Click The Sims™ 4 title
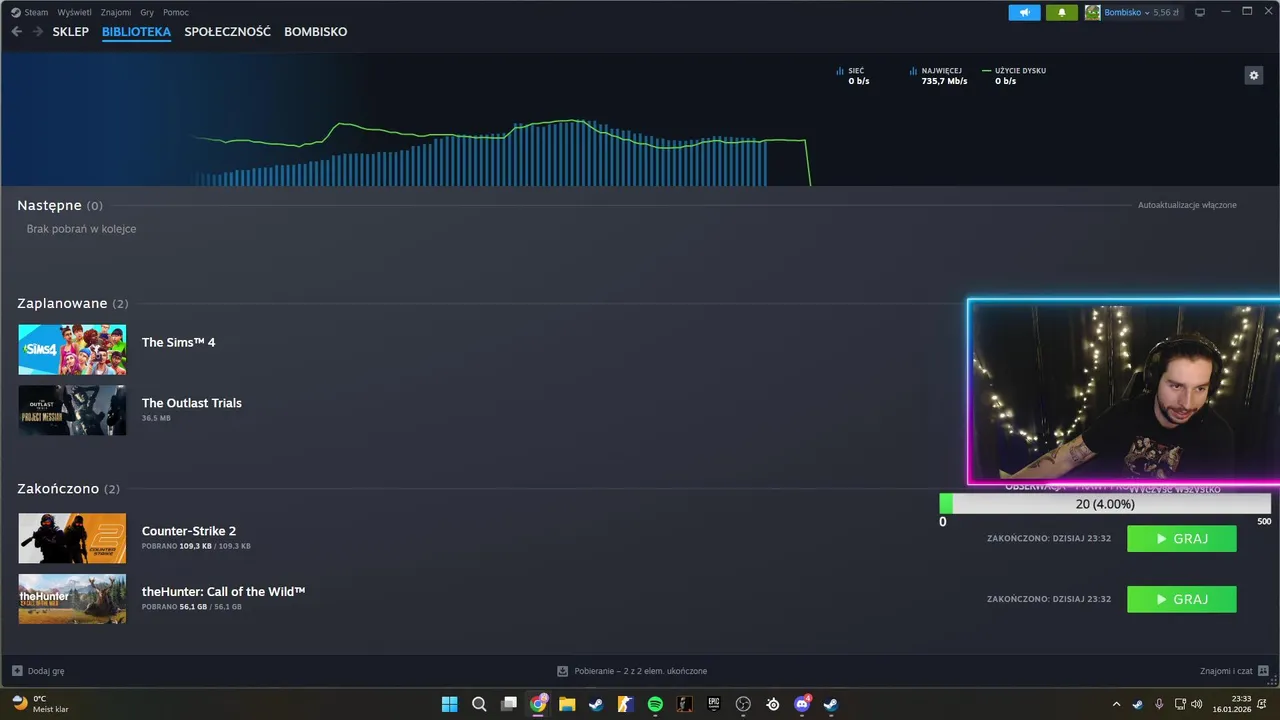 [x=178, y=342]
